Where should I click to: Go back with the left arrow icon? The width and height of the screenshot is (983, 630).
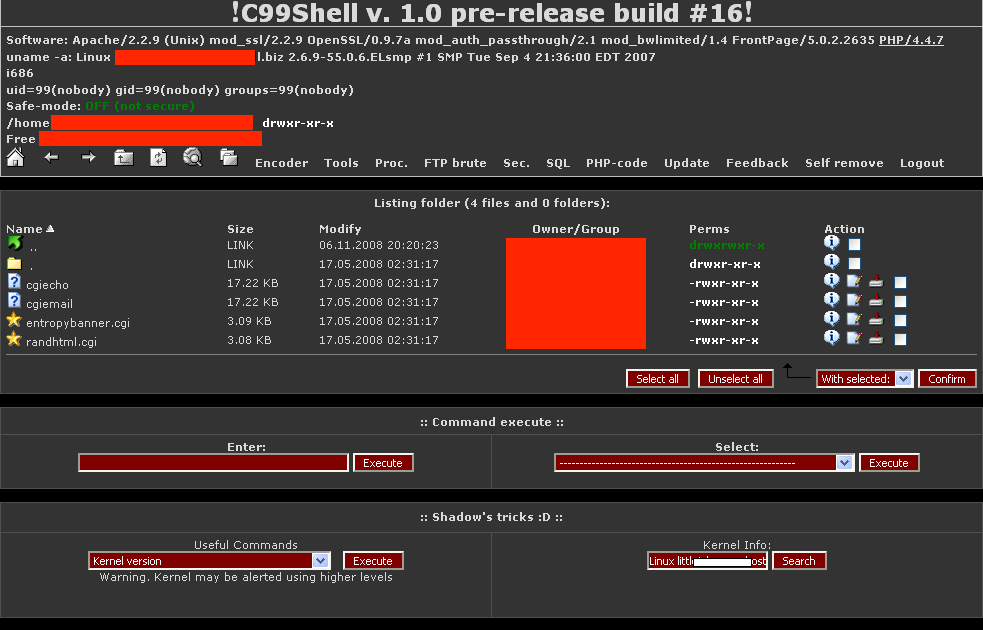pos(51,157)
